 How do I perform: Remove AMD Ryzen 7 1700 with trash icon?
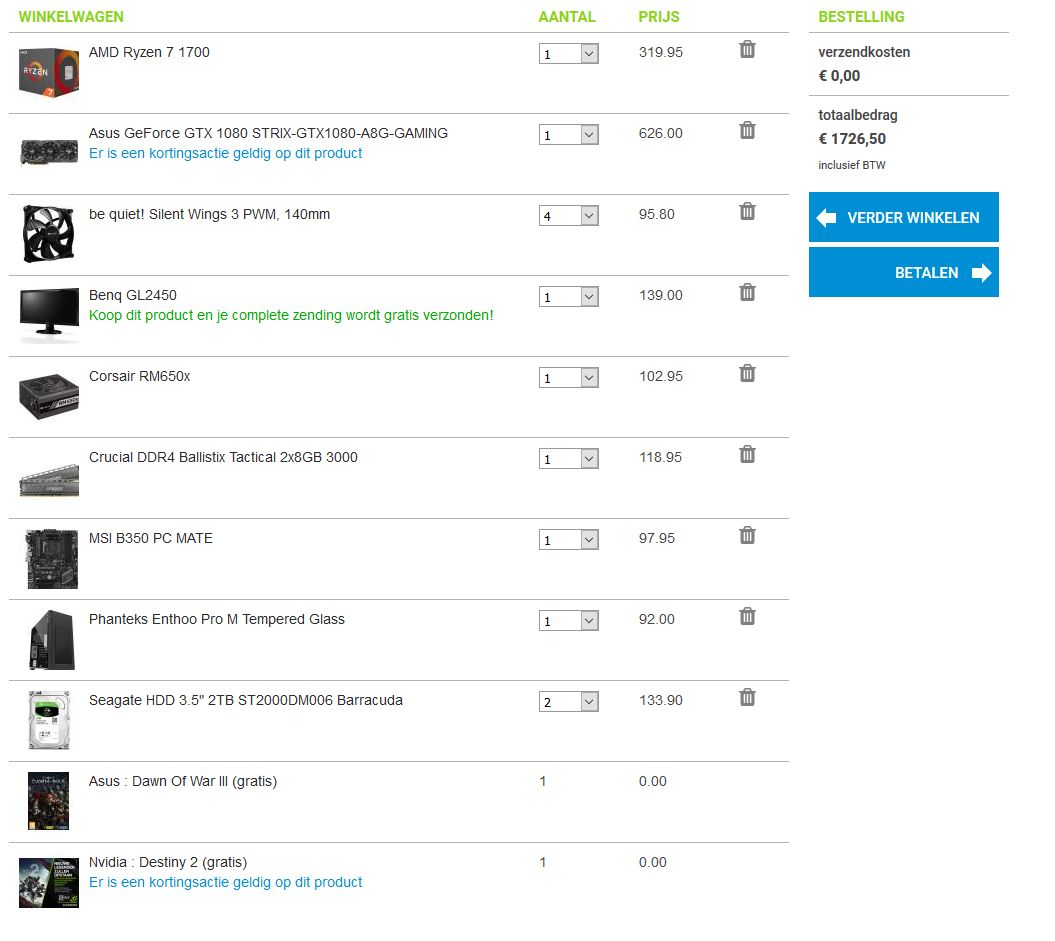[x=747, y=50]
